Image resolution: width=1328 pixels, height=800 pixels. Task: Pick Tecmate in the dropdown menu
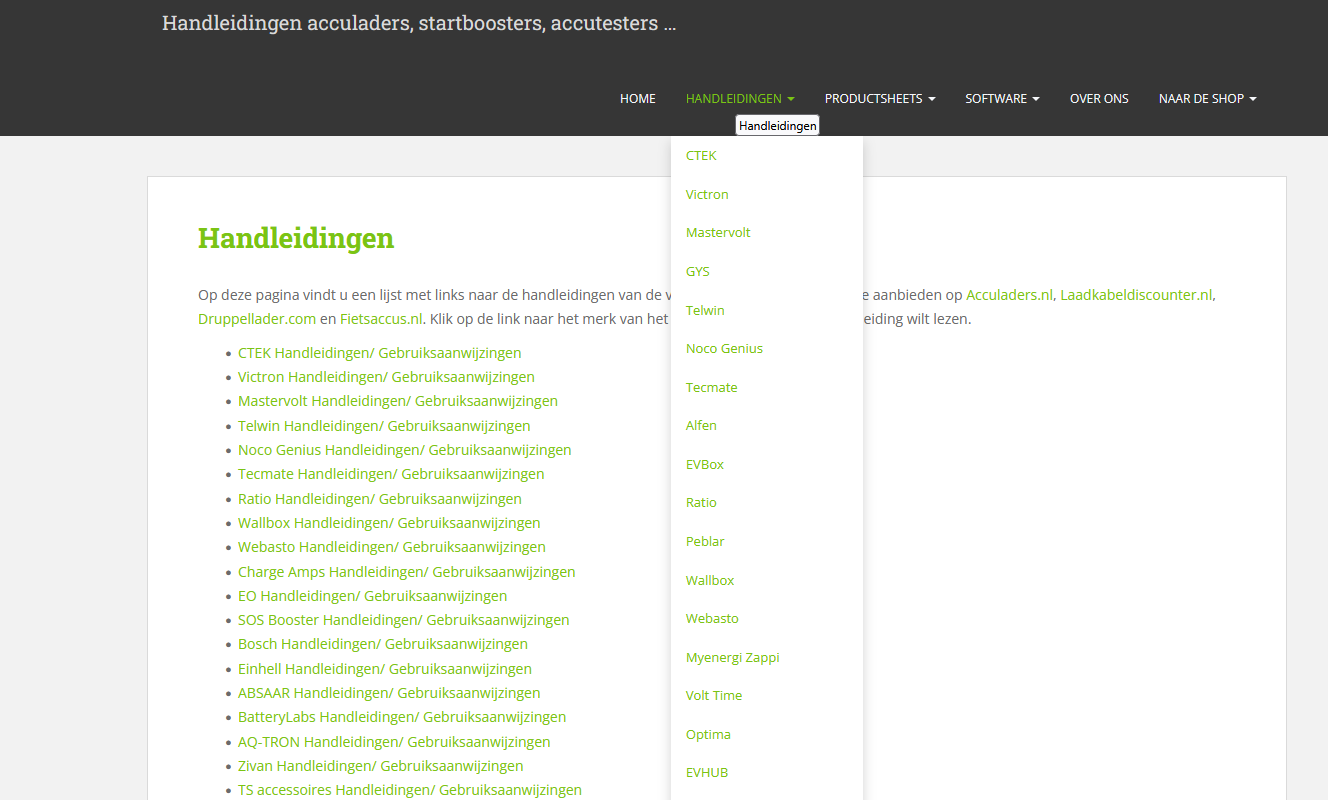[712, 387]
